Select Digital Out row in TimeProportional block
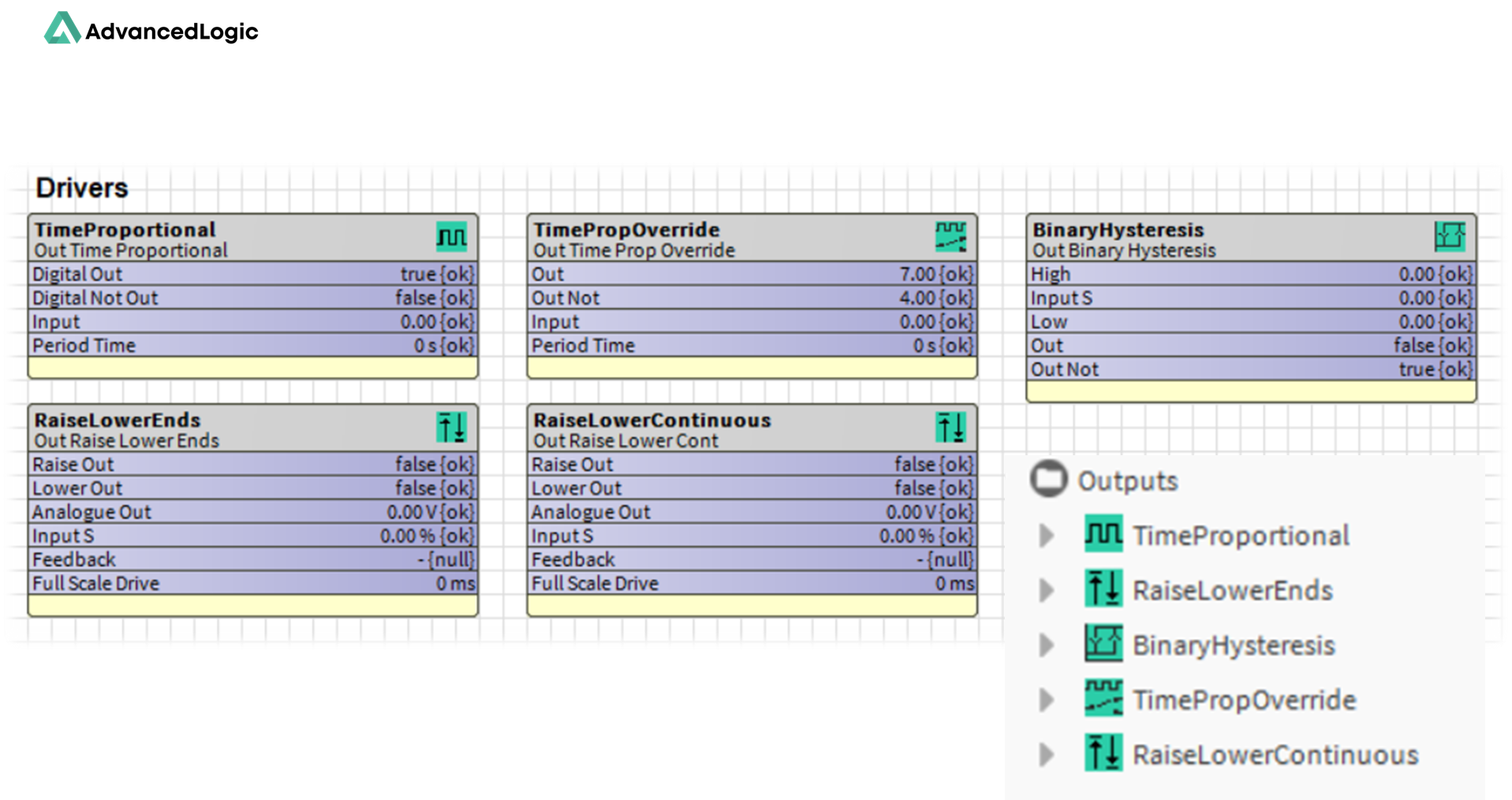 coord(252,274)
